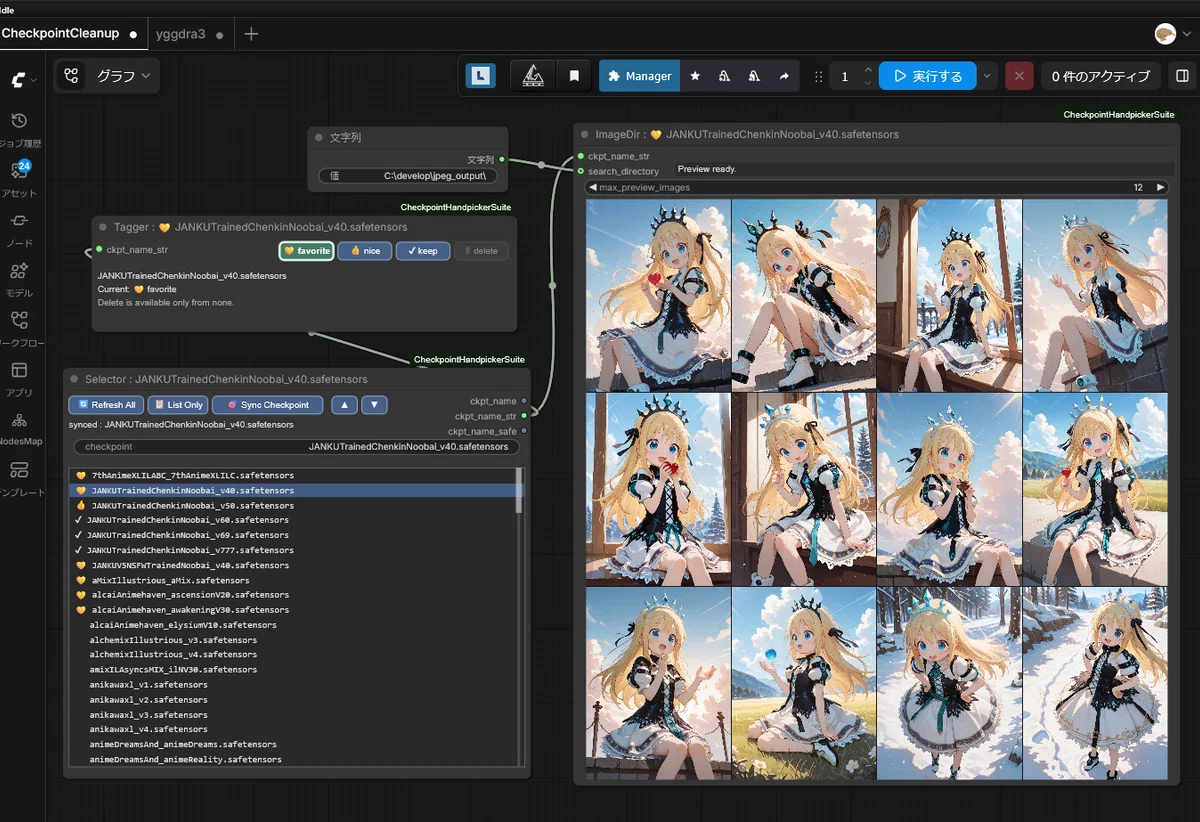Tag checkpoint as nice in Tagger node
Screen dimensions: 1200x822
[x=365, y=251]
